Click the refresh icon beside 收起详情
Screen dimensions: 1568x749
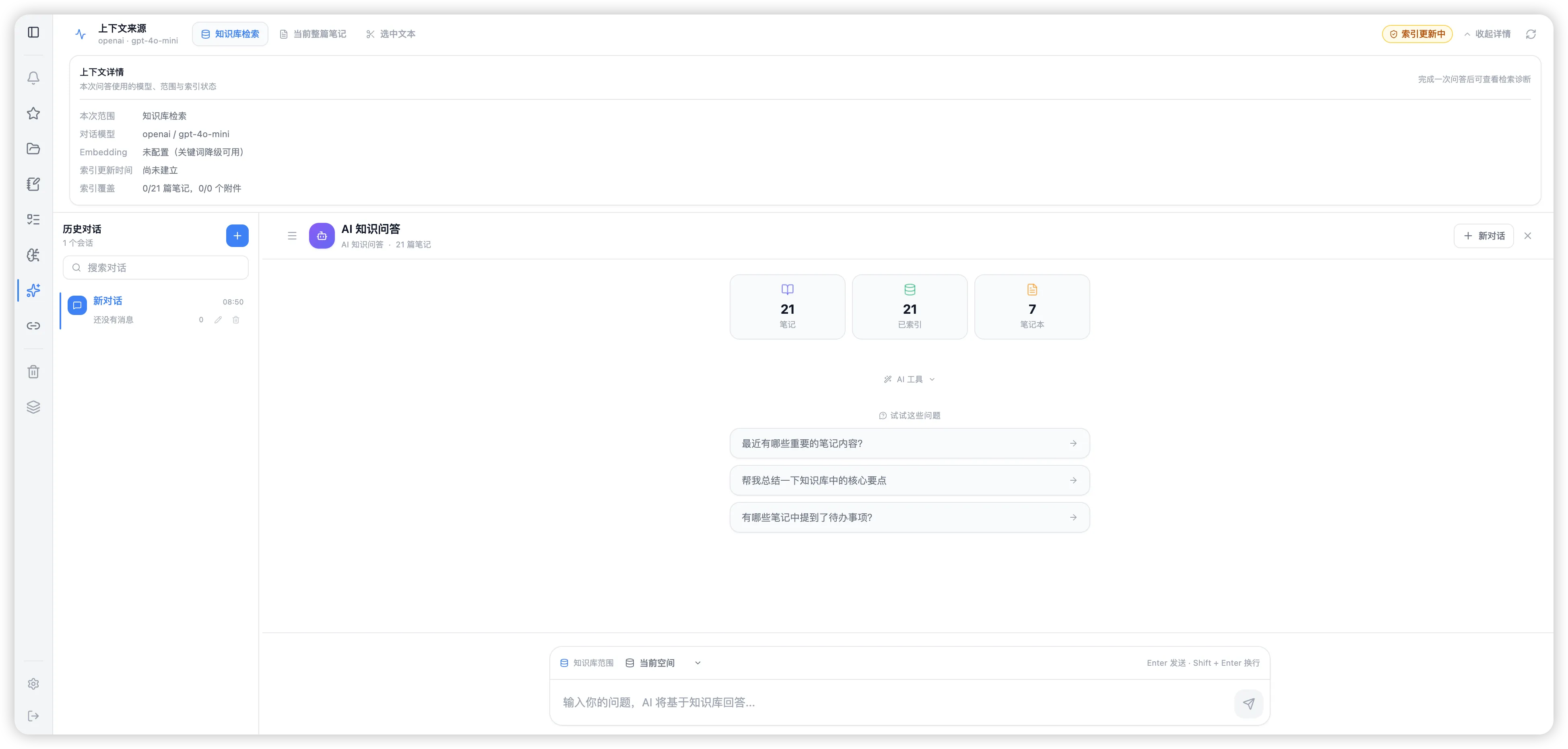point(1530,34)
